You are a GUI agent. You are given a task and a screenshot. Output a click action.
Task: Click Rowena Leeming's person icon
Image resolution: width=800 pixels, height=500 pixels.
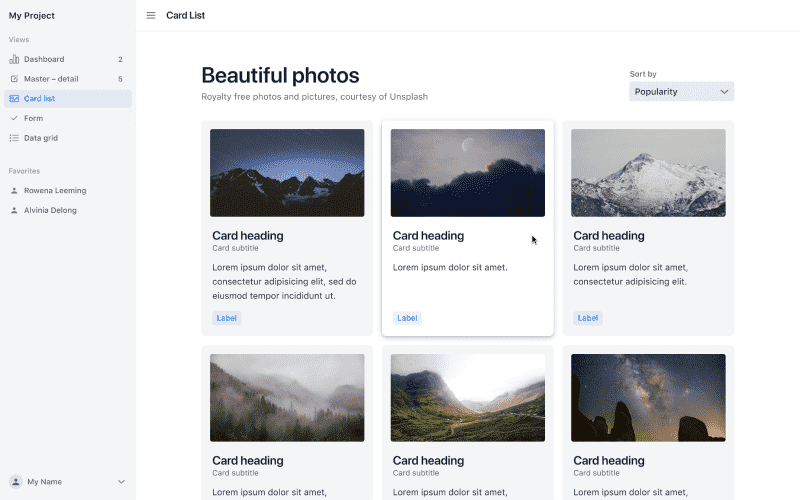(x=14, y=190)
